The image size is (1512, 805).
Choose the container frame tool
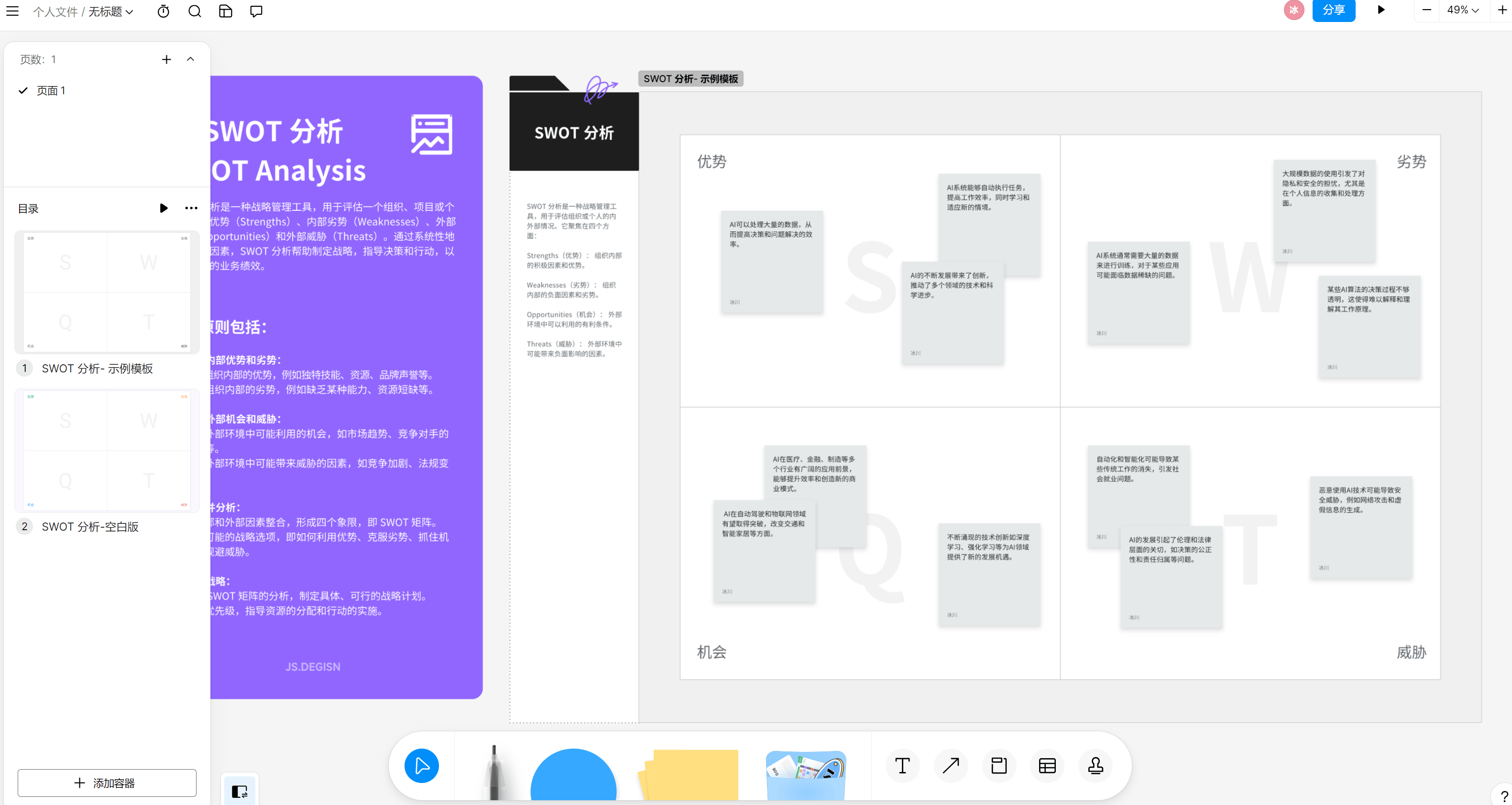coord(999,765)
